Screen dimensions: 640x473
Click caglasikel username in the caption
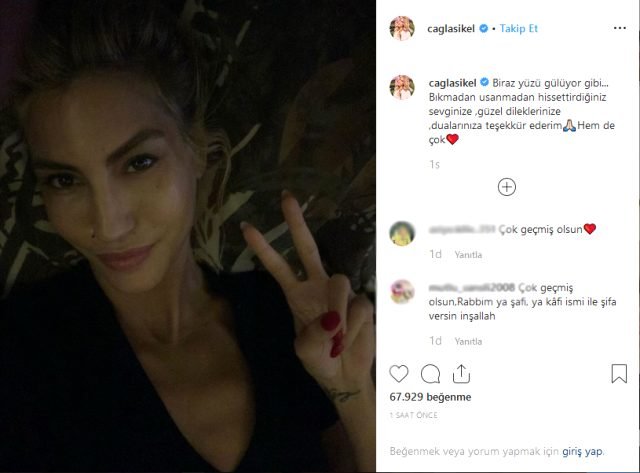tap(453, 83)
